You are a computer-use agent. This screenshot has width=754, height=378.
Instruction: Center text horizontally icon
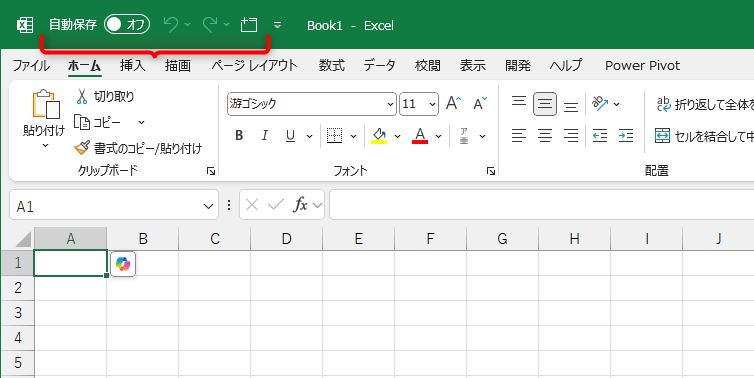coord(545,136)
